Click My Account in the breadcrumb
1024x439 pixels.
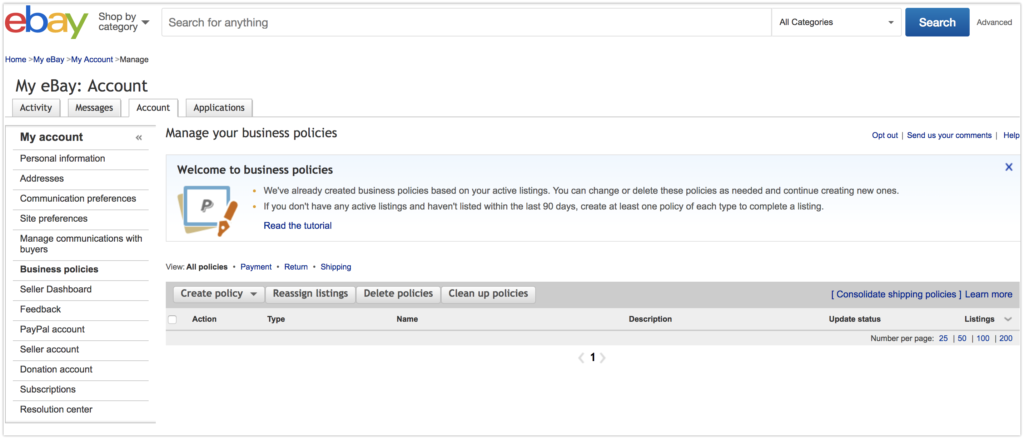pyautogui.click(x=92, y=59)
